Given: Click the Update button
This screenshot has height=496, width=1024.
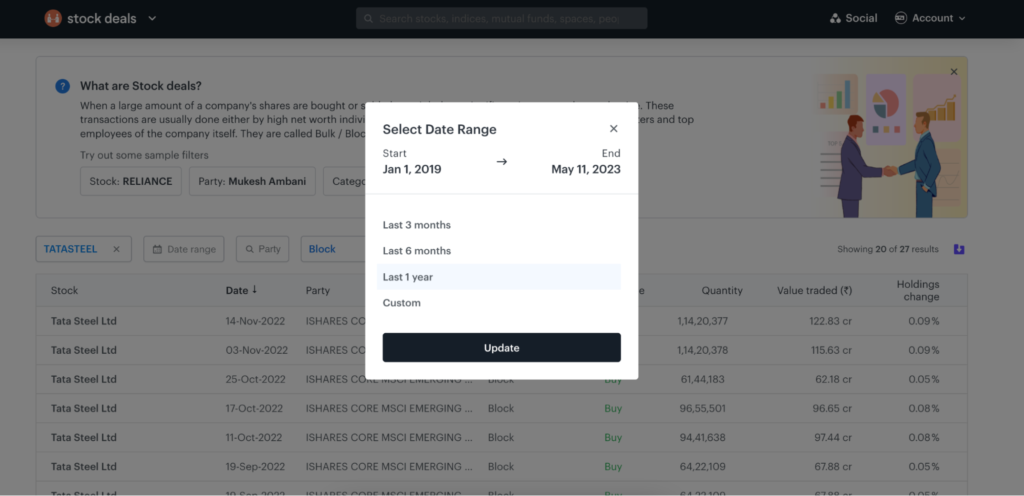Looking at the screenshot, I should 502,347.
